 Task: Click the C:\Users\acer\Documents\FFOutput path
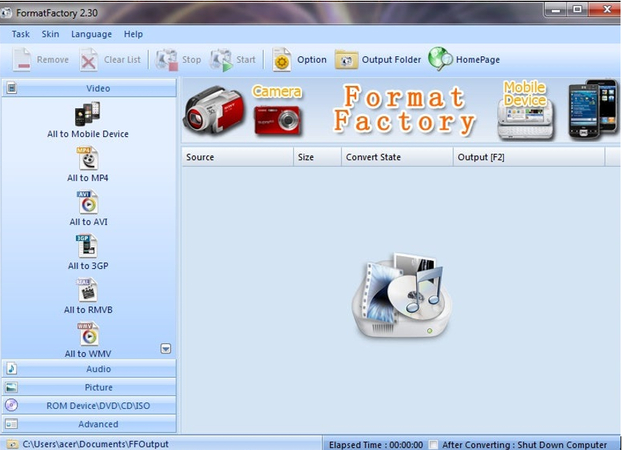coord(95,444)
